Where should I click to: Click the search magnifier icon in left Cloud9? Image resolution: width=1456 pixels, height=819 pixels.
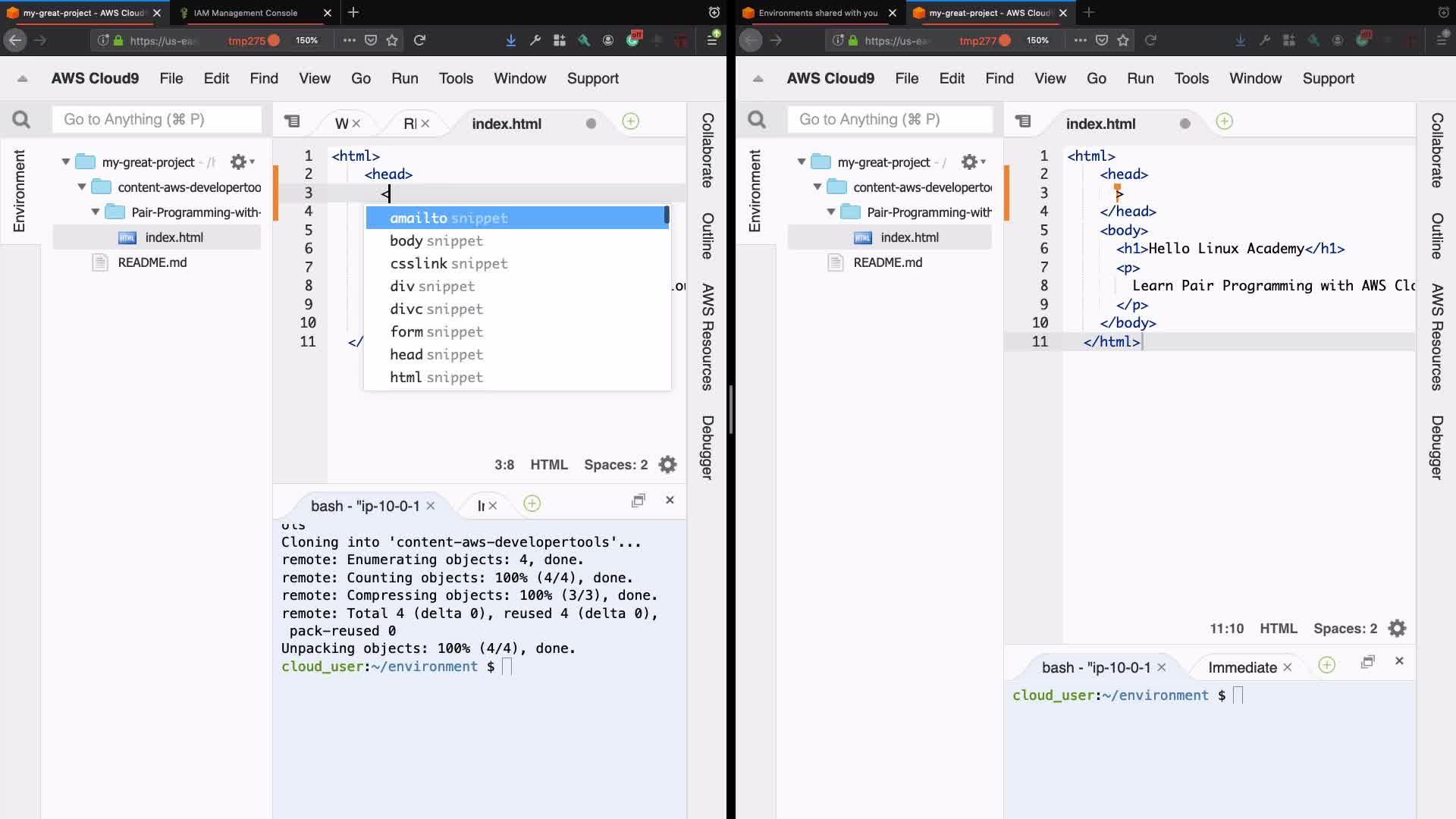click(x=21, y=120)
